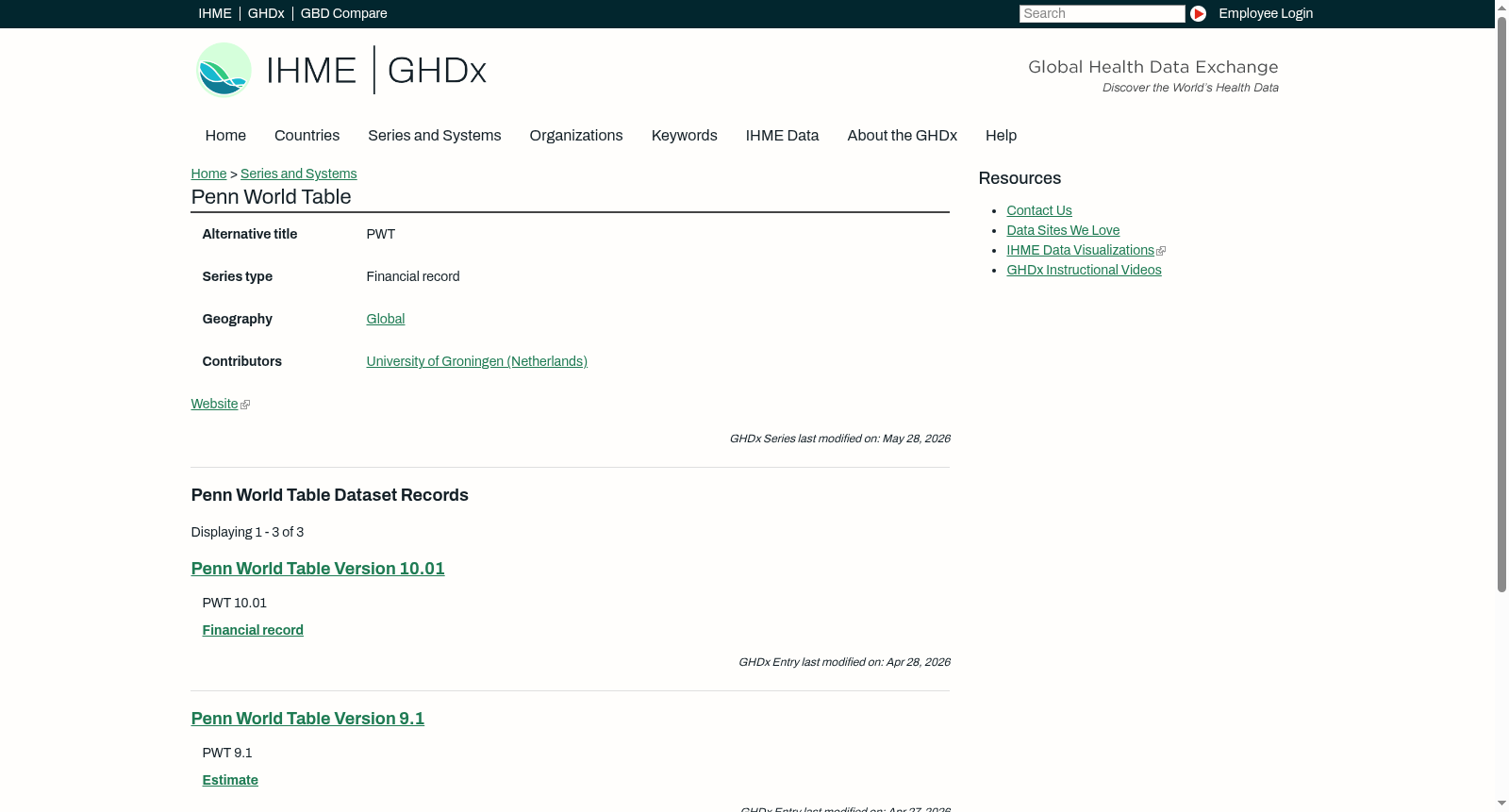Click 'Financial record' series type value
Image resolution: width=1509 pixels, height=812 pixels.
(x=413, y=276)
